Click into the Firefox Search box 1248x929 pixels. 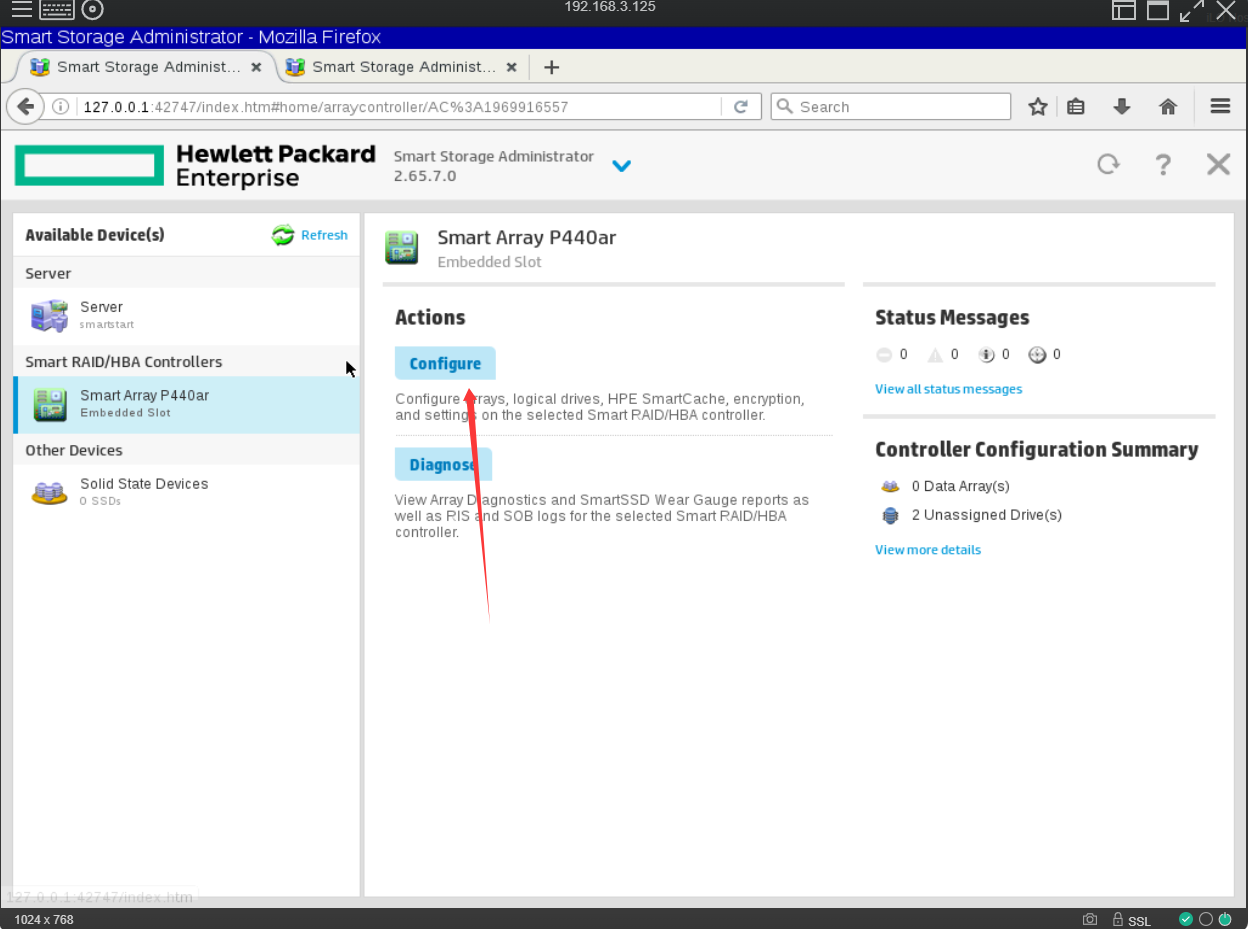click(890, 106)
